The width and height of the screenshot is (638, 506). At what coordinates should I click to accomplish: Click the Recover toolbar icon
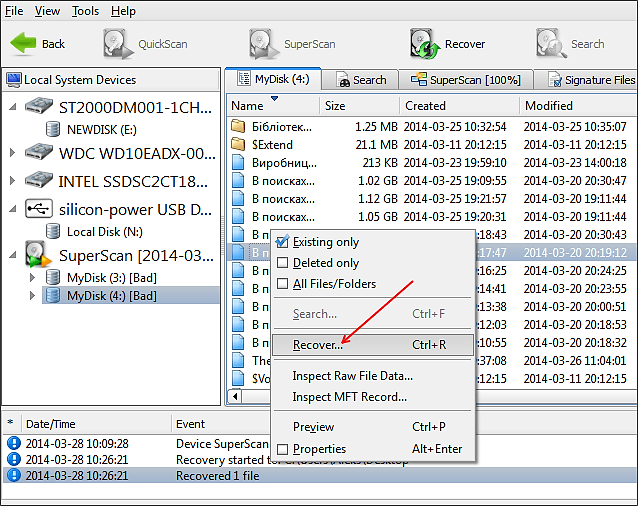pos(425,44)
